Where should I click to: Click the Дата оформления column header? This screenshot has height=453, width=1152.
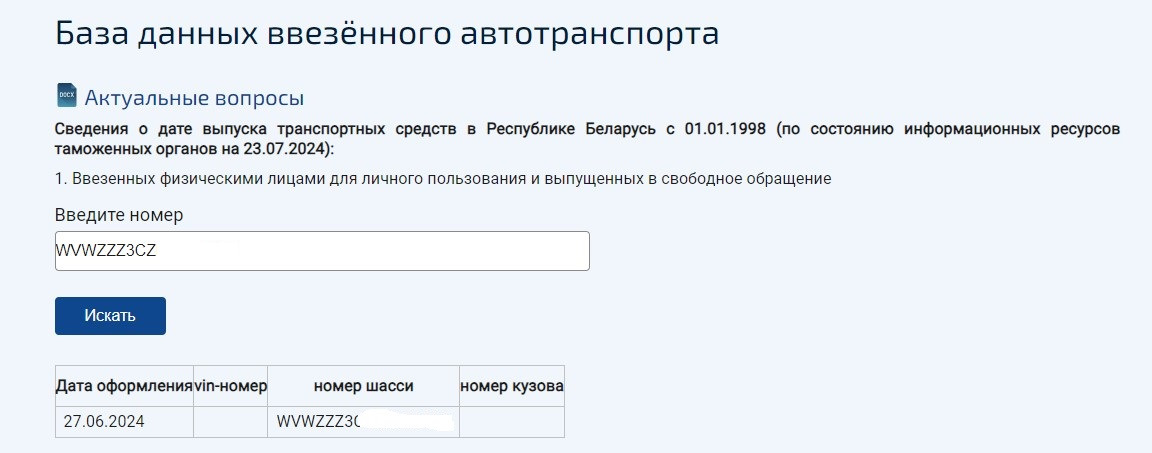(x=124, y=386)
